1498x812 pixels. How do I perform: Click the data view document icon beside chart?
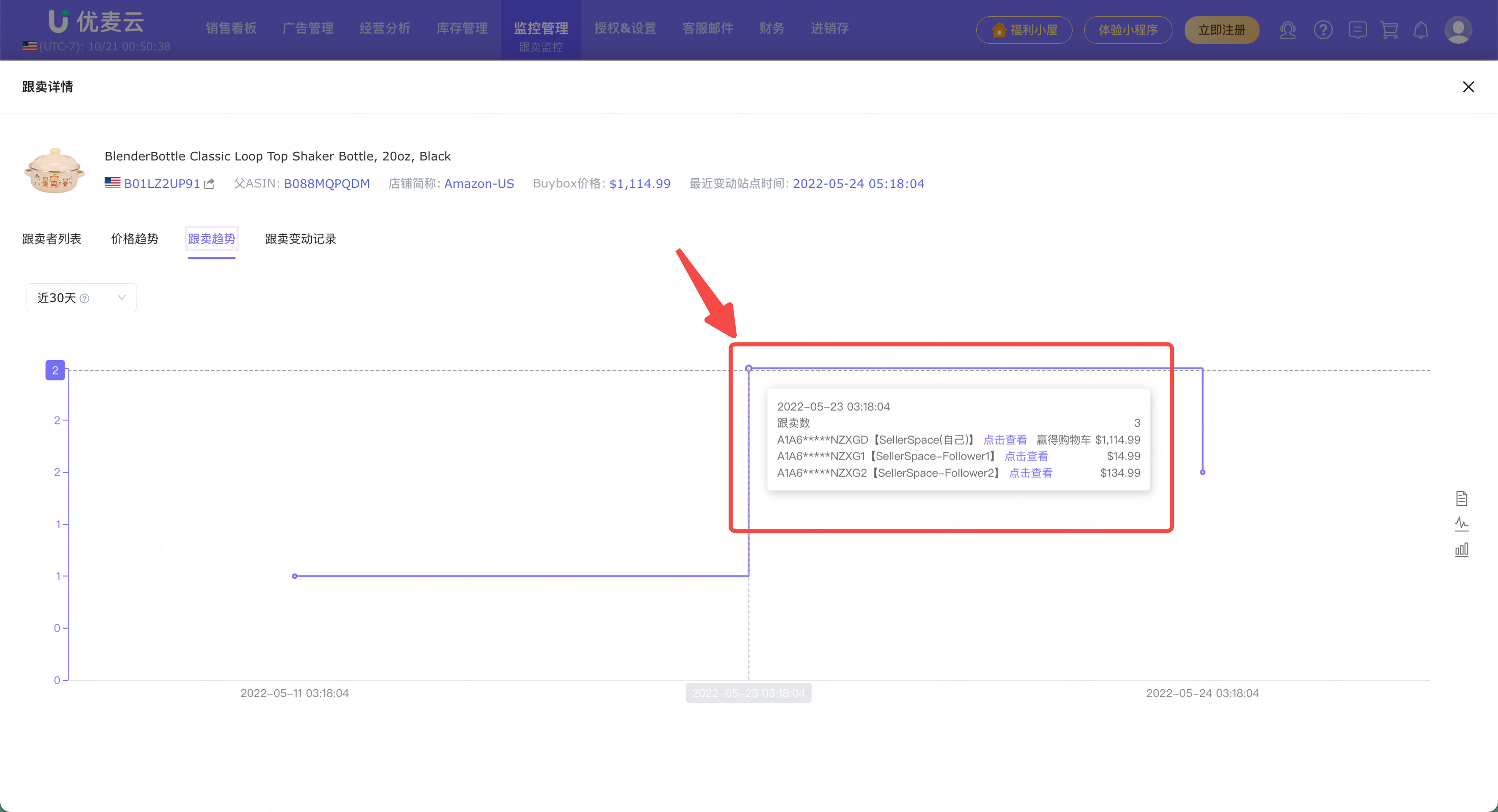click(1461, 498)
